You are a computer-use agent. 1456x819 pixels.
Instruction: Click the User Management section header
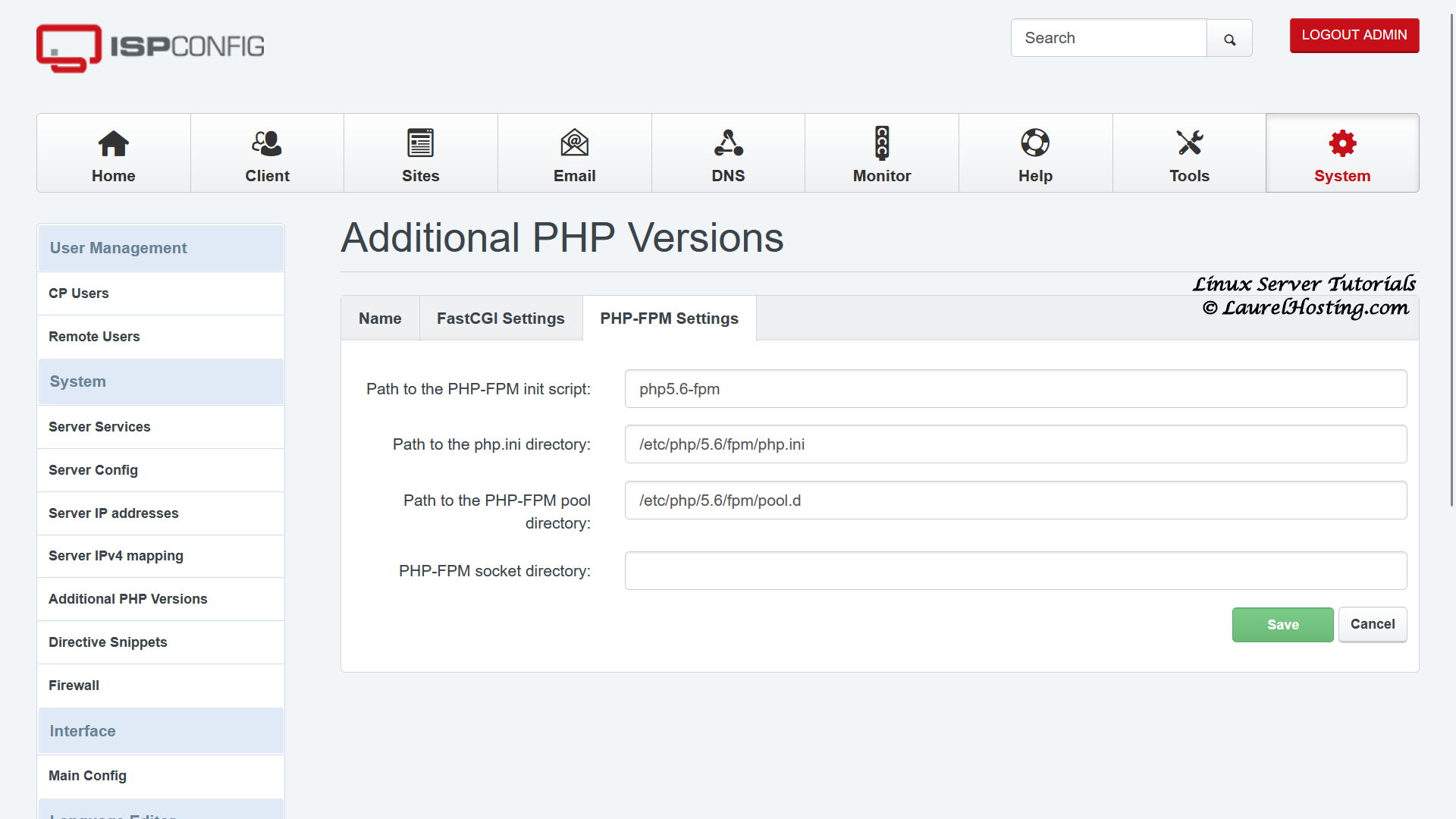(161, 248)
